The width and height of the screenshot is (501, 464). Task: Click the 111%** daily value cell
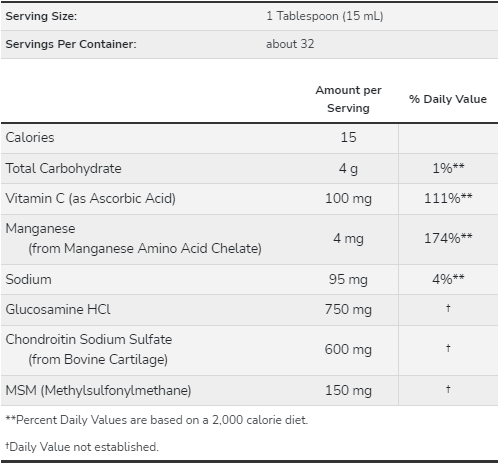coord(448,198)
